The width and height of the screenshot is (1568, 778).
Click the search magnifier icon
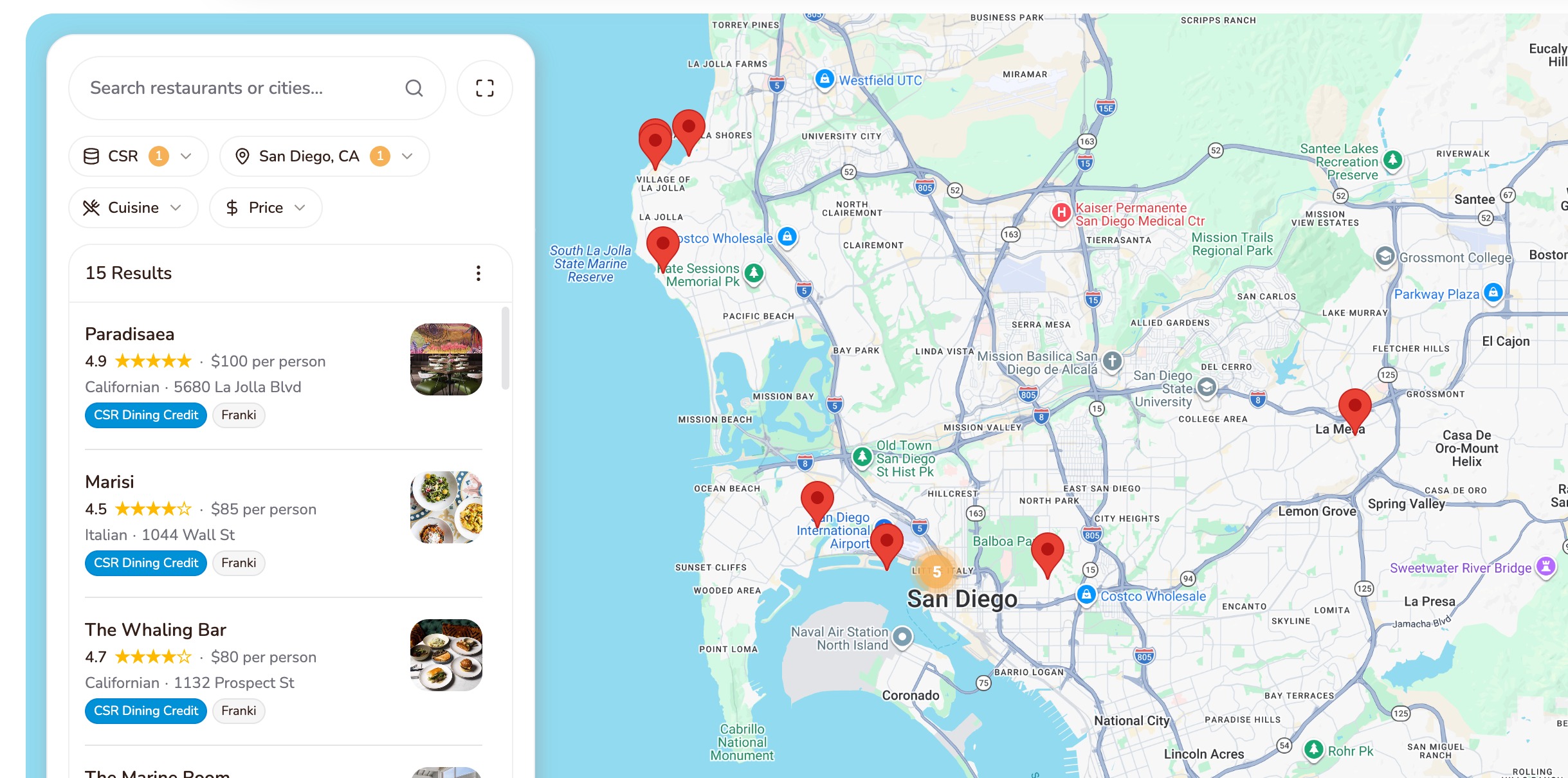414,88
